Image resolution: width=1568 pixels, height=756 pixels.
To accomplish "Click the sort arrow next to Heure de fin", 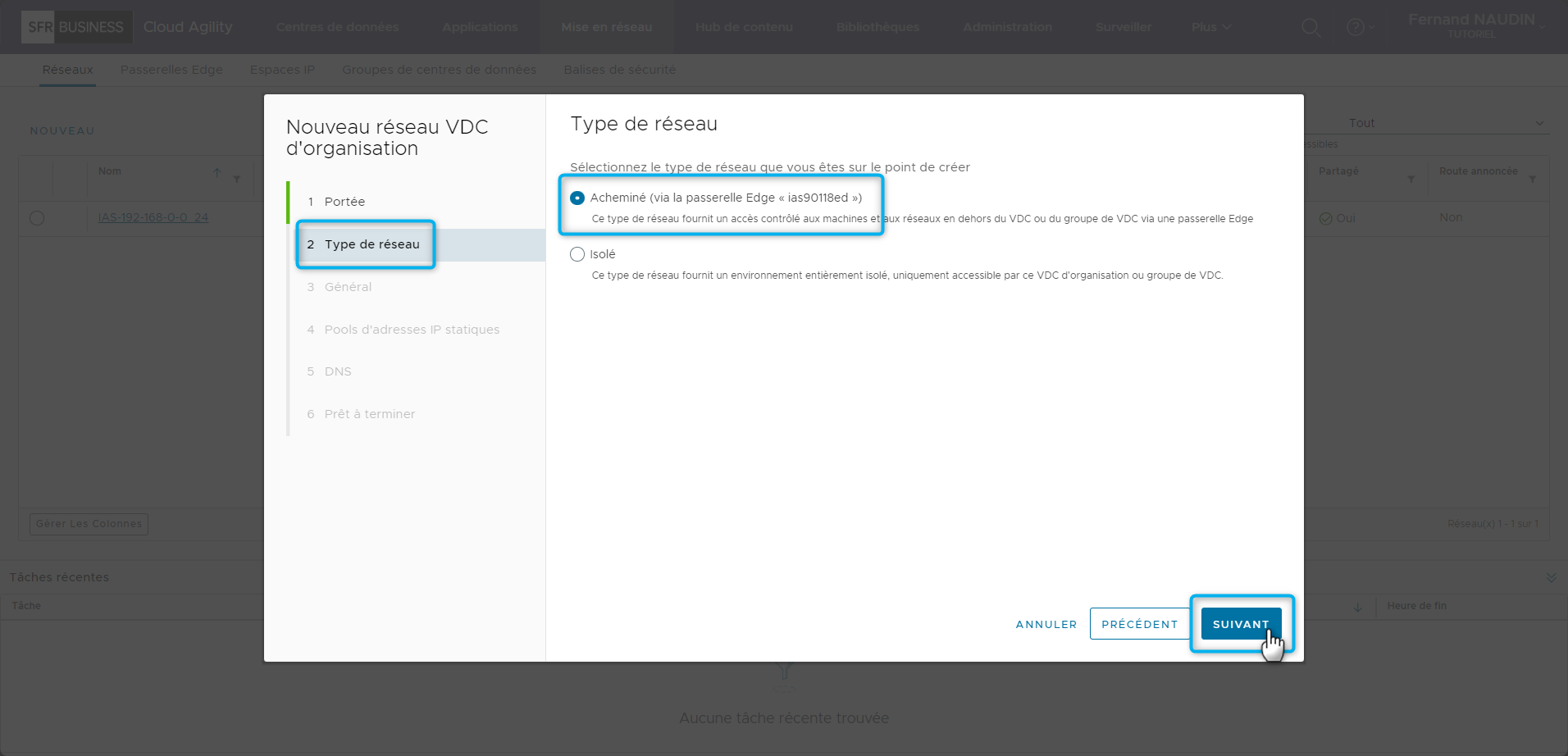I will coord(1359,607).
